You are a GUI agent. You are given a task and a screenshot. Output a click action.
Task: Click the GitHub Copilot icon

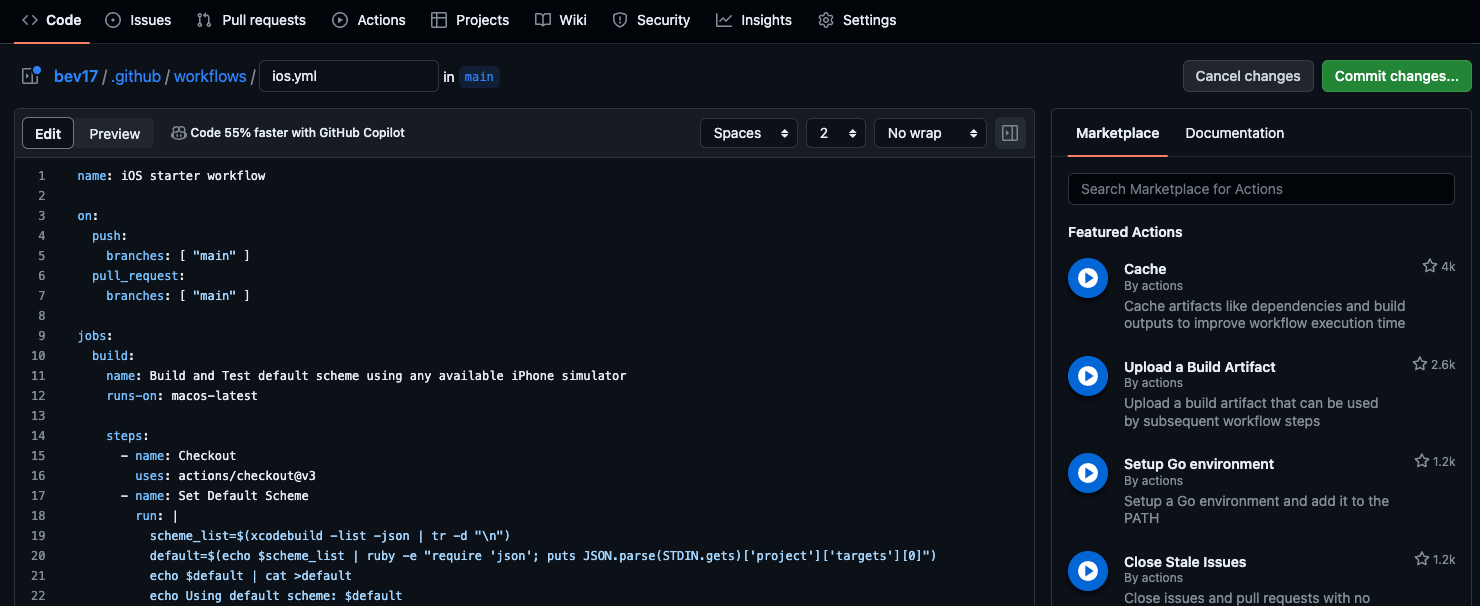click(179, 133)
